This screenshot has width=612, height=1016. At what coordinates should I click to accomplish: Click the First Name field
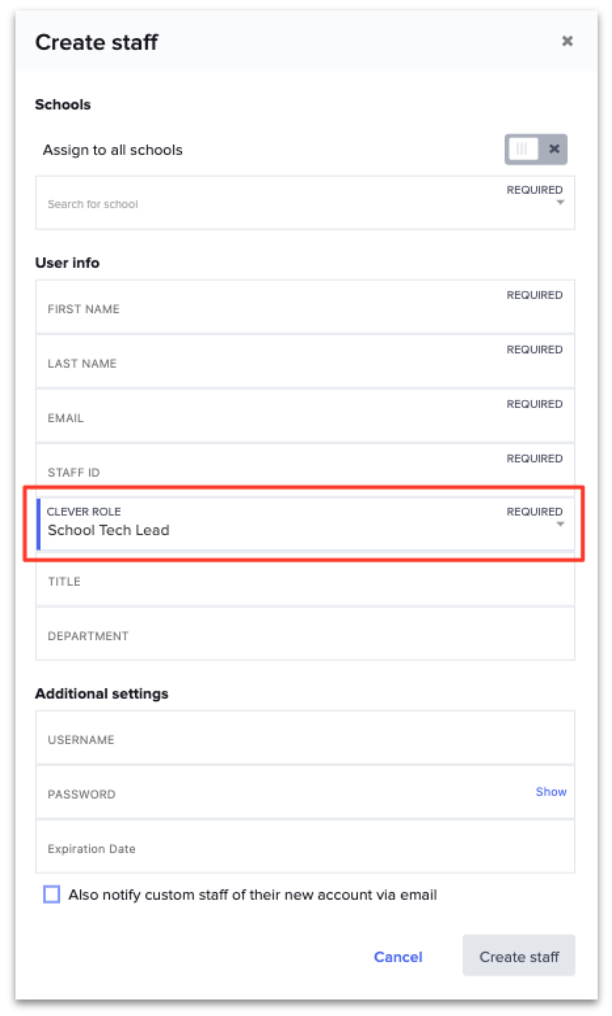point(270,308)
